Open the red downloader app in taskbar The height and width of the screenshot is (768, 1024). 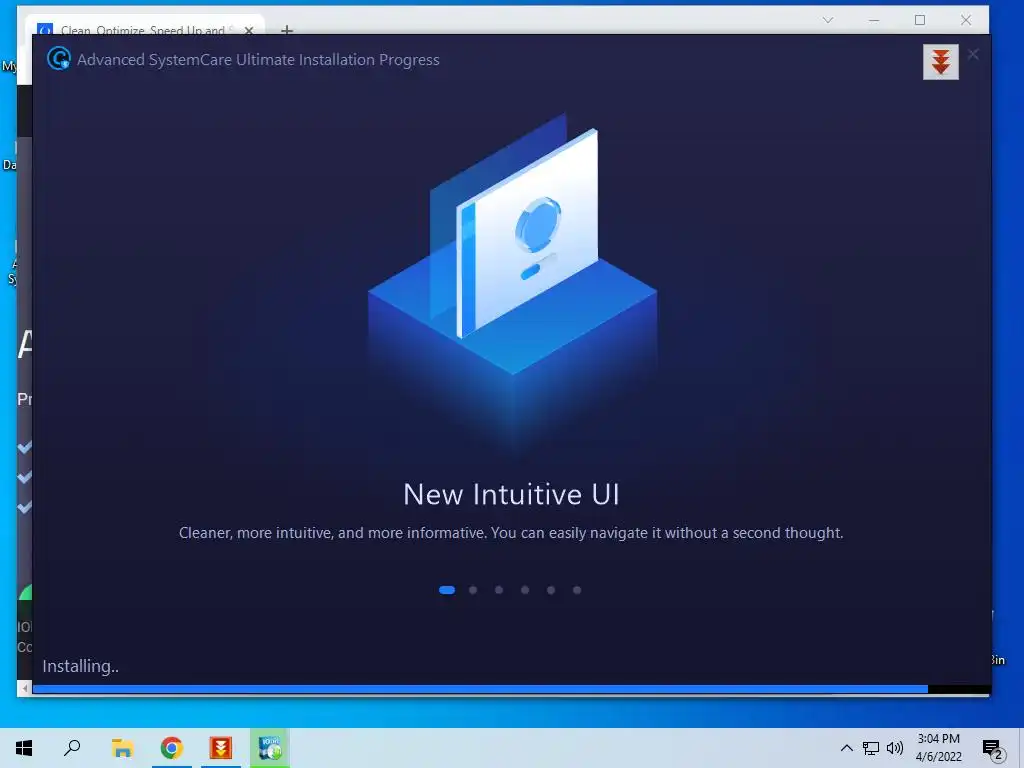pos(221,748)
